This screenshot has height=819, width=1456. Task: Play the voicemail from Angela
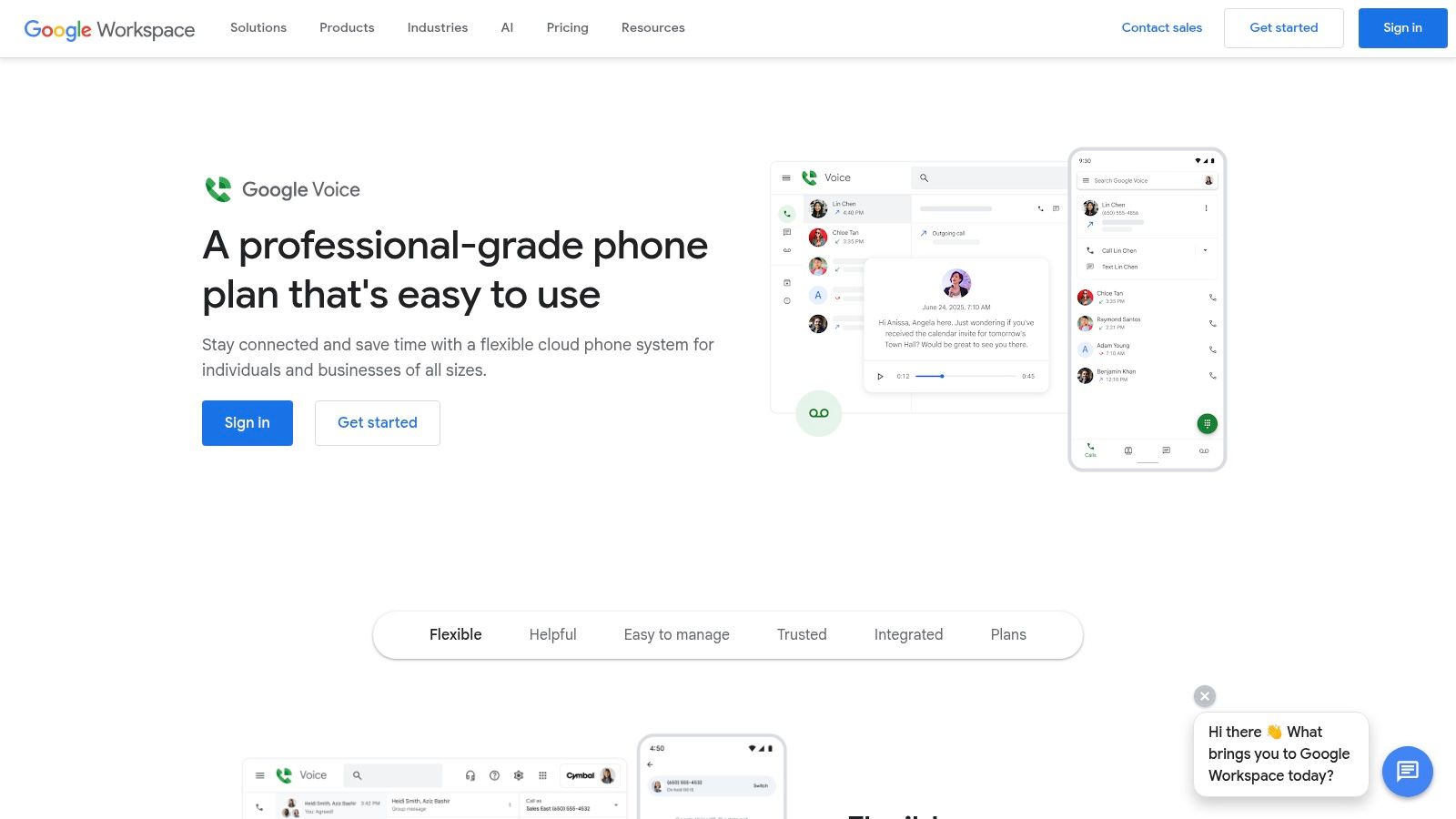tap(880, 376)
